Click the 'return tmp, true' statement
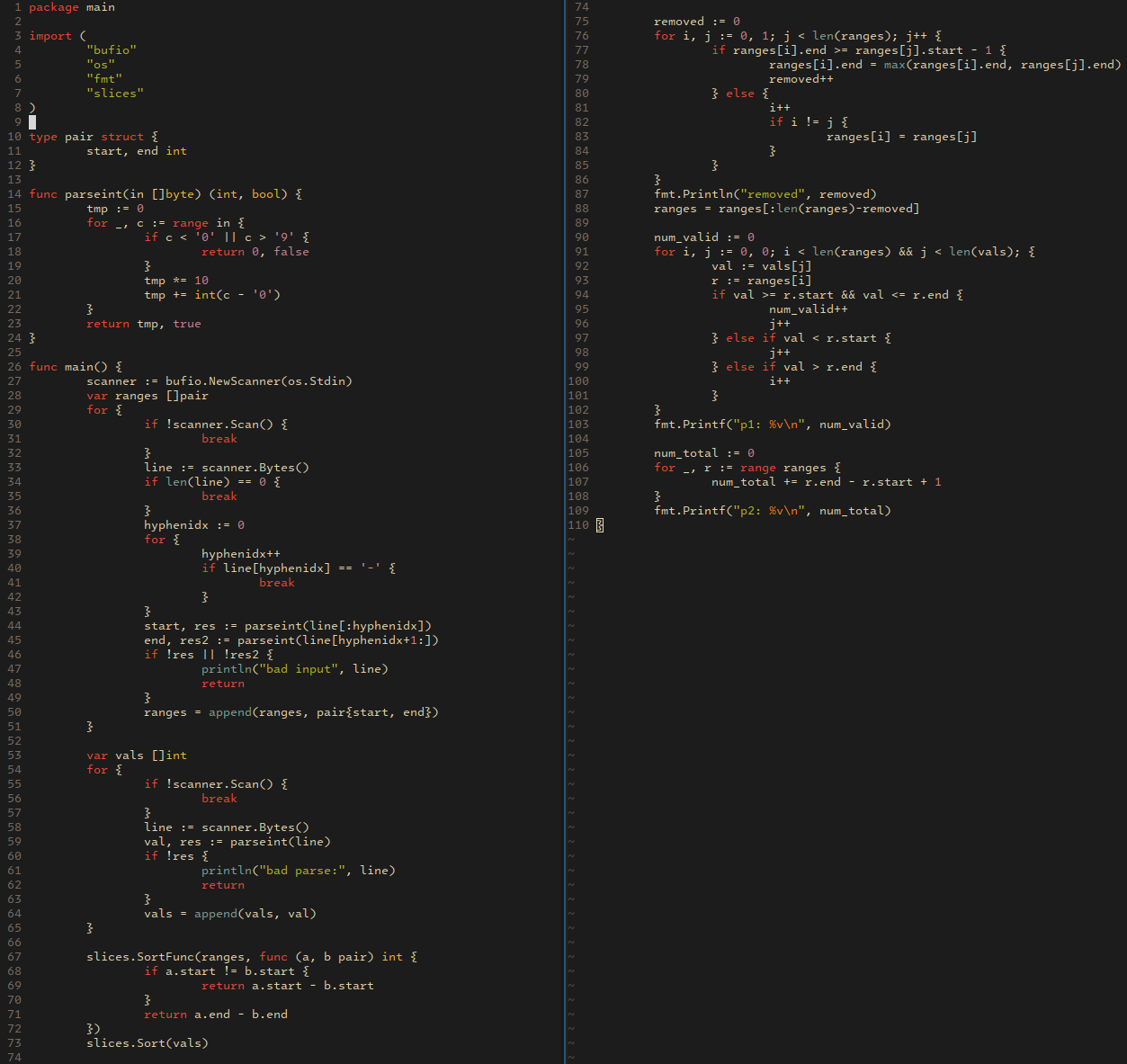Screen dimensions: 1127x1064 [144, 324]
